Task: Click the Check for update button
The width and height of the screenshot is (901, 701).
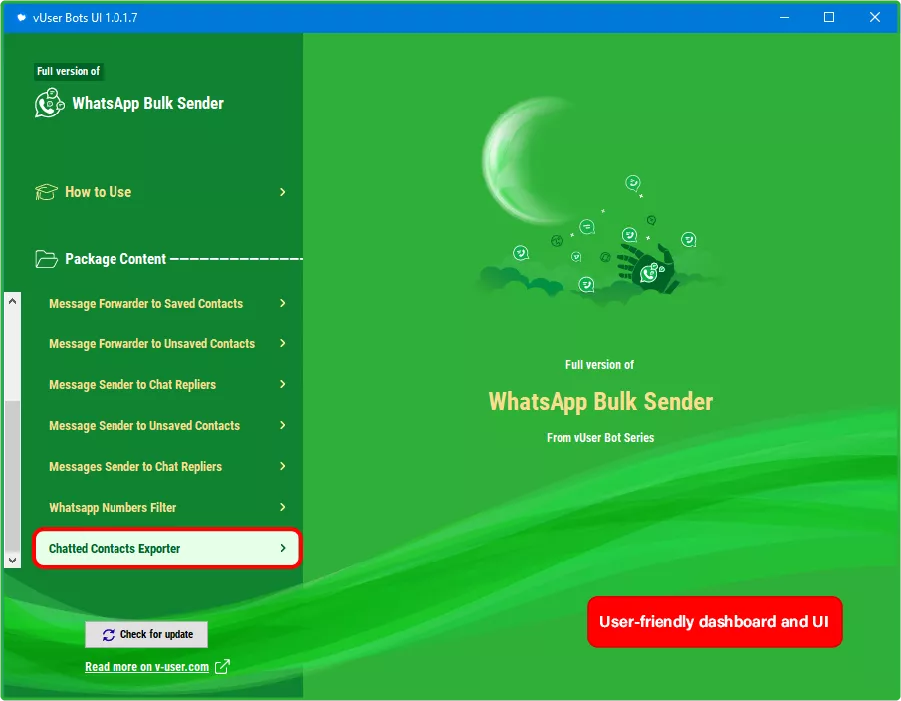Action: (x=147, y=634)
